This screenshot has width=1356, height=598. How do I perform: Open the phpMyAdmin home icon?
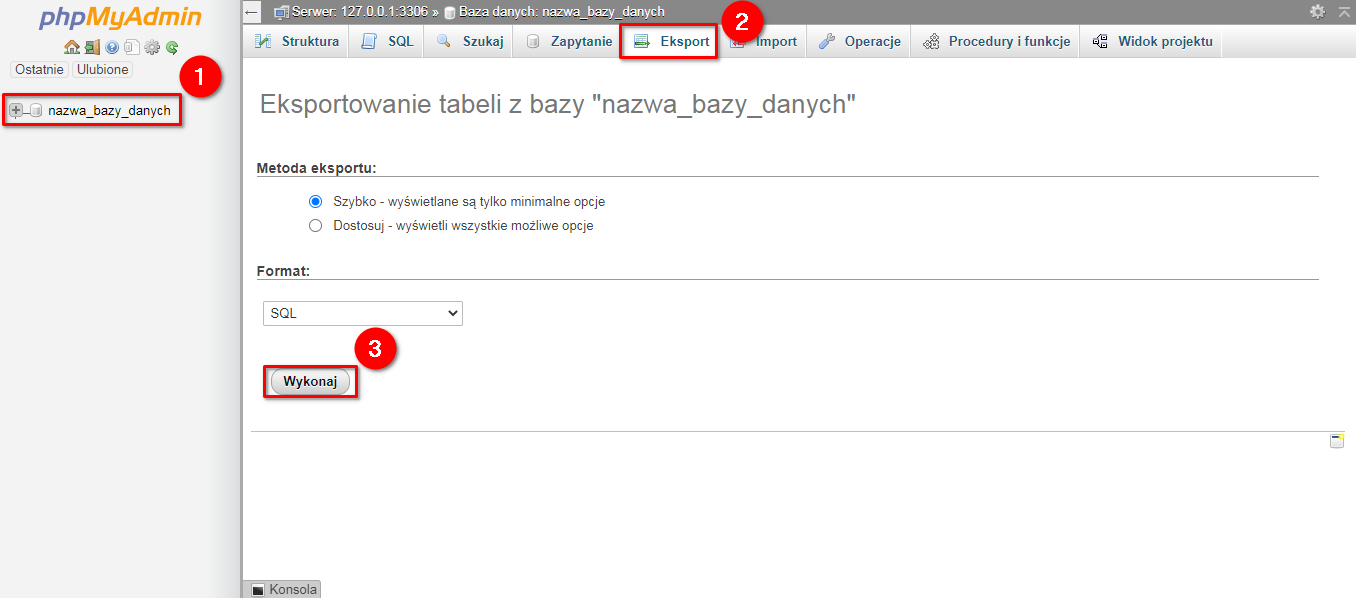(72, 47)
